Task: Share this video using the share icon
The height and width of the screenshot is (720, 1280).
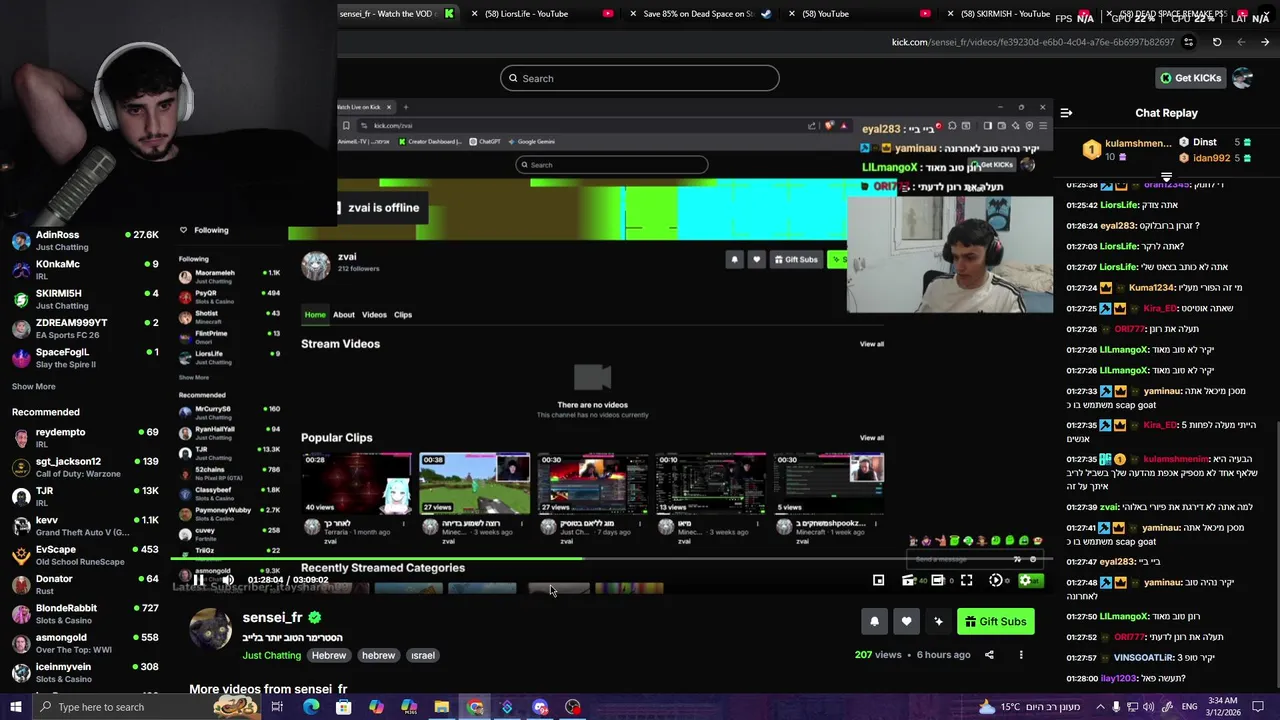Action: [x=989, y=655]
